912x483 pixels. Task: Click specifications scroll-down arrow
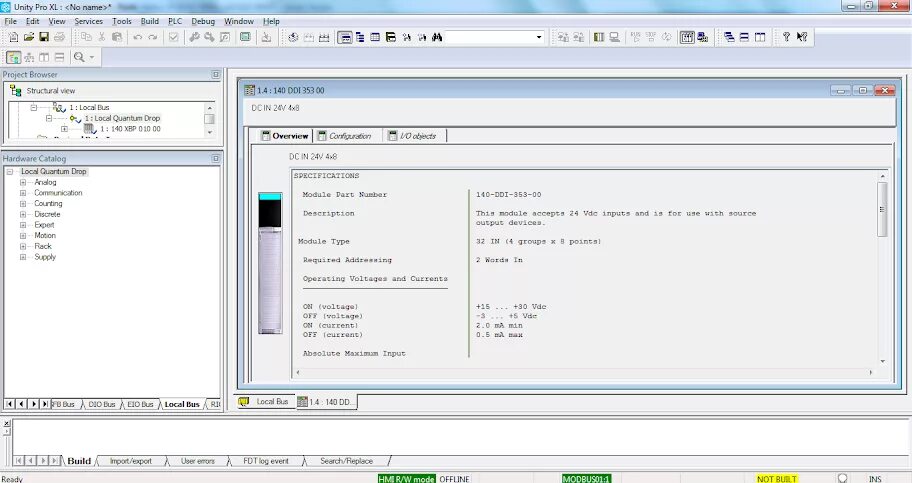point(882,361)
